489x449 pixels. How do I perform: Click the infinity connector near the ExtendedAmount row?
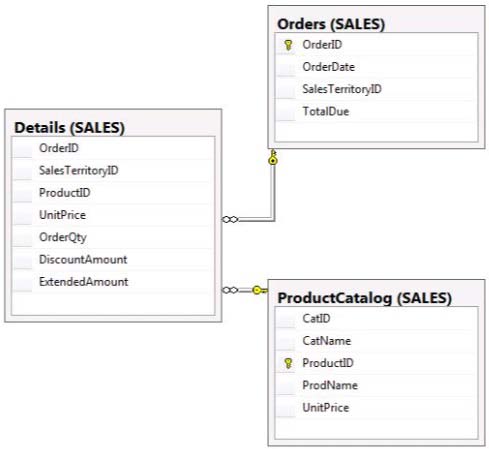(x=230, y=290)
